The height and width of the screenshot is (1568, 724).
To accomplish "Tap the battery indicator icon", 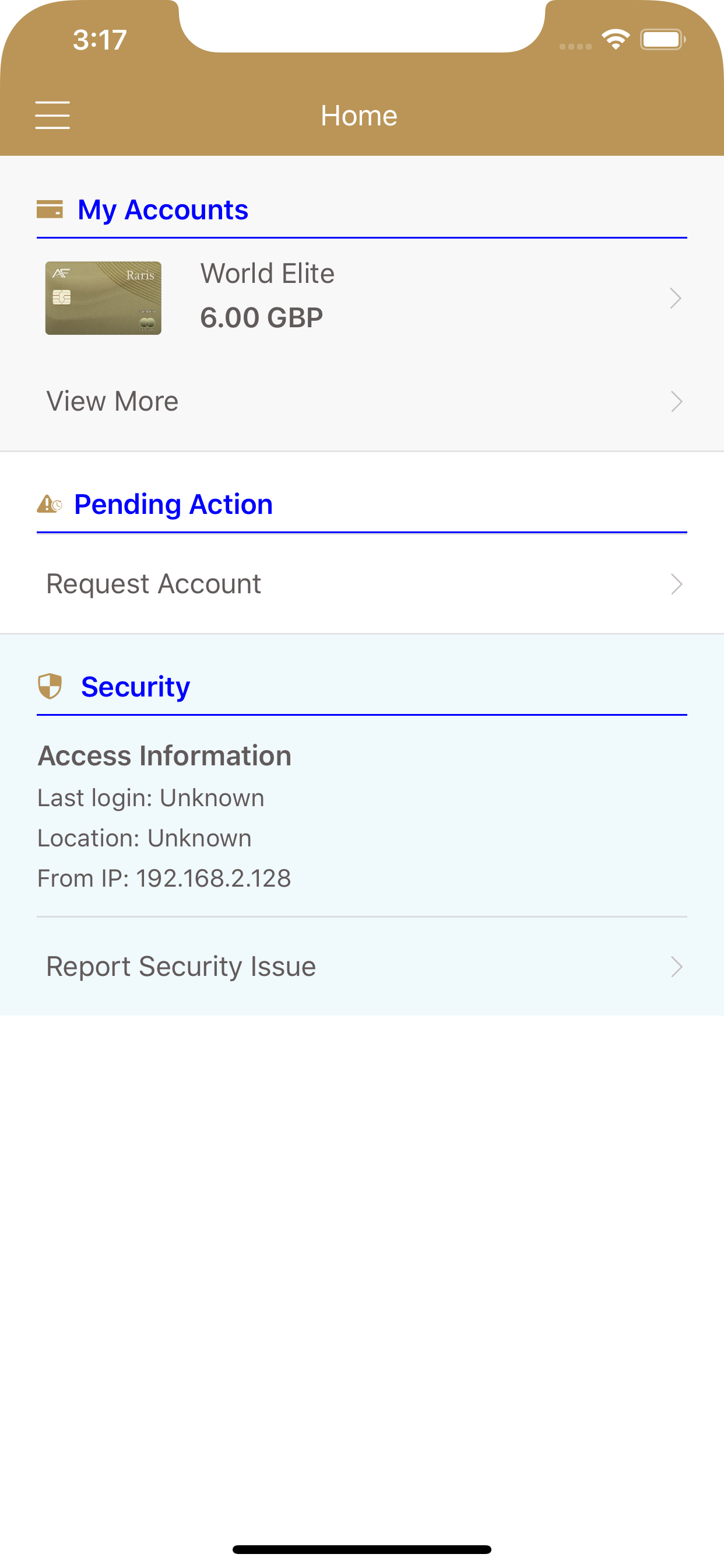I will click(x=662, y=40).
